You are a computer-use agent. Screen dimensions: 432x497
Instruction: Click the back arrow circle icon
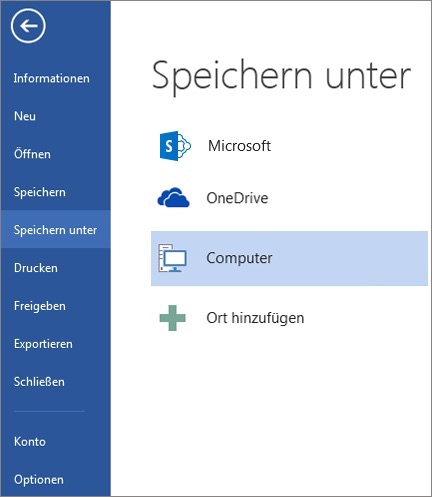pyautogui.click(x=28, y=26)
